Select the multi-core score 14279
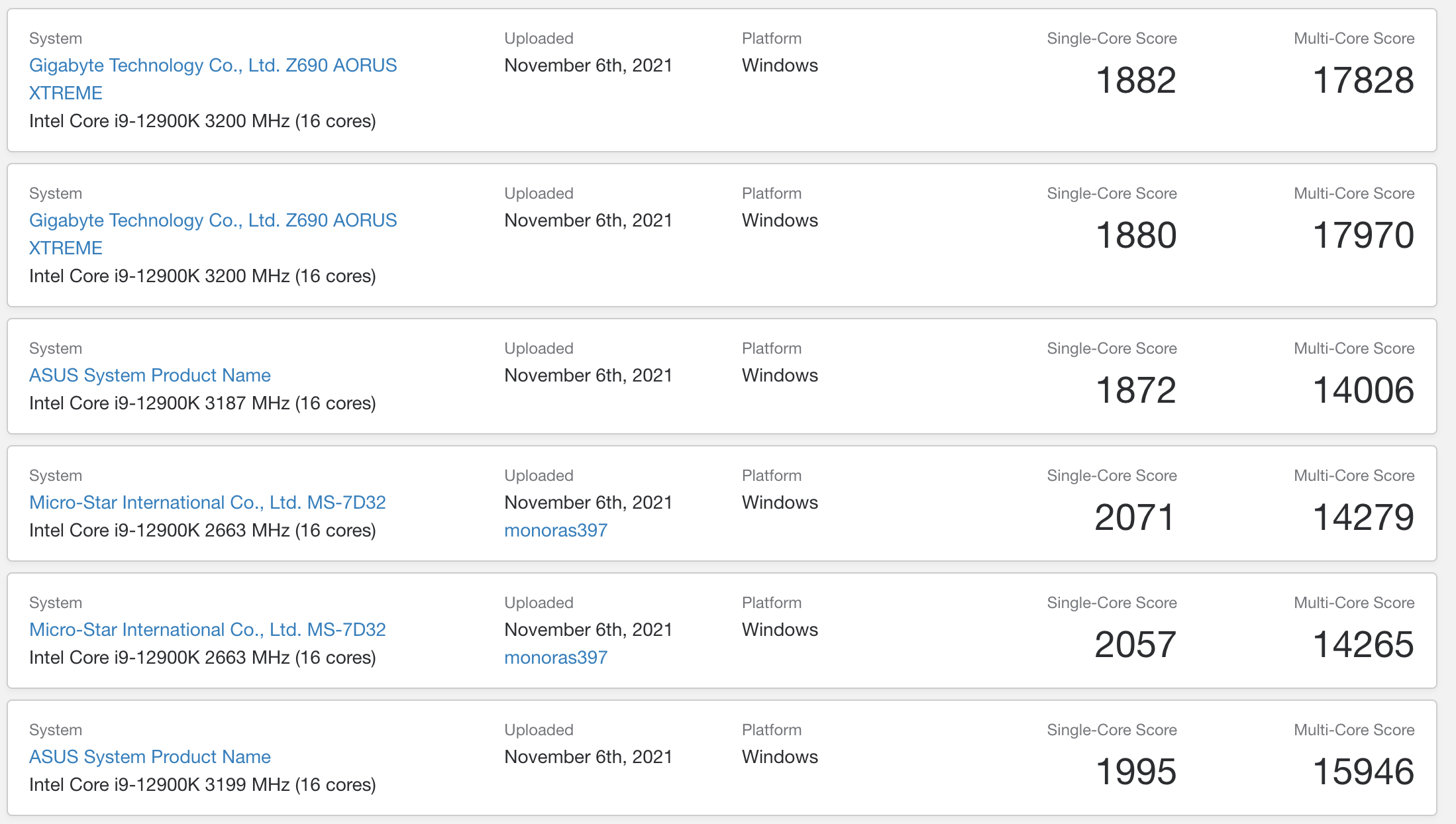The height and width of the screenshot is (824, 1456). pos(1363,518)
